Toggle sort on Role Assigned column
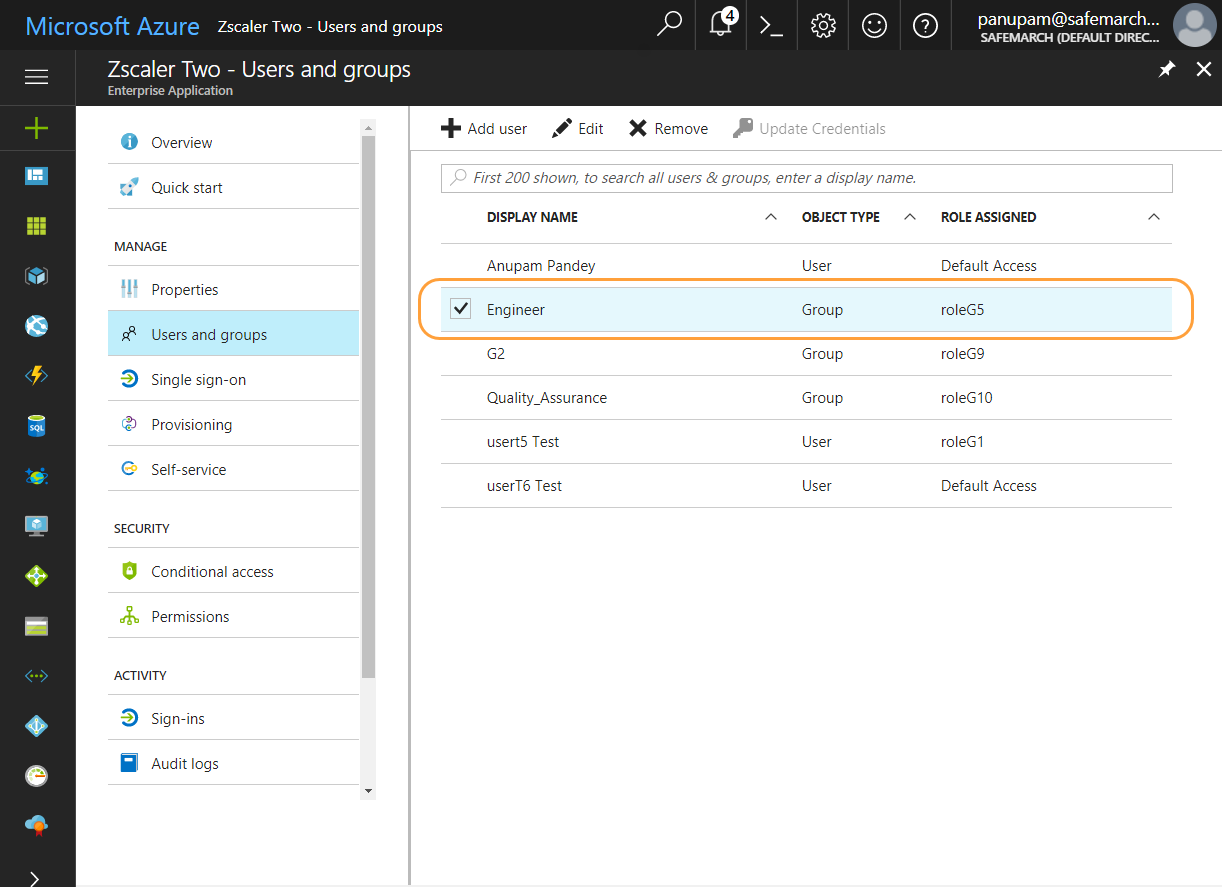Screen dimensions: 1222x887 (x=1153, y=216)
